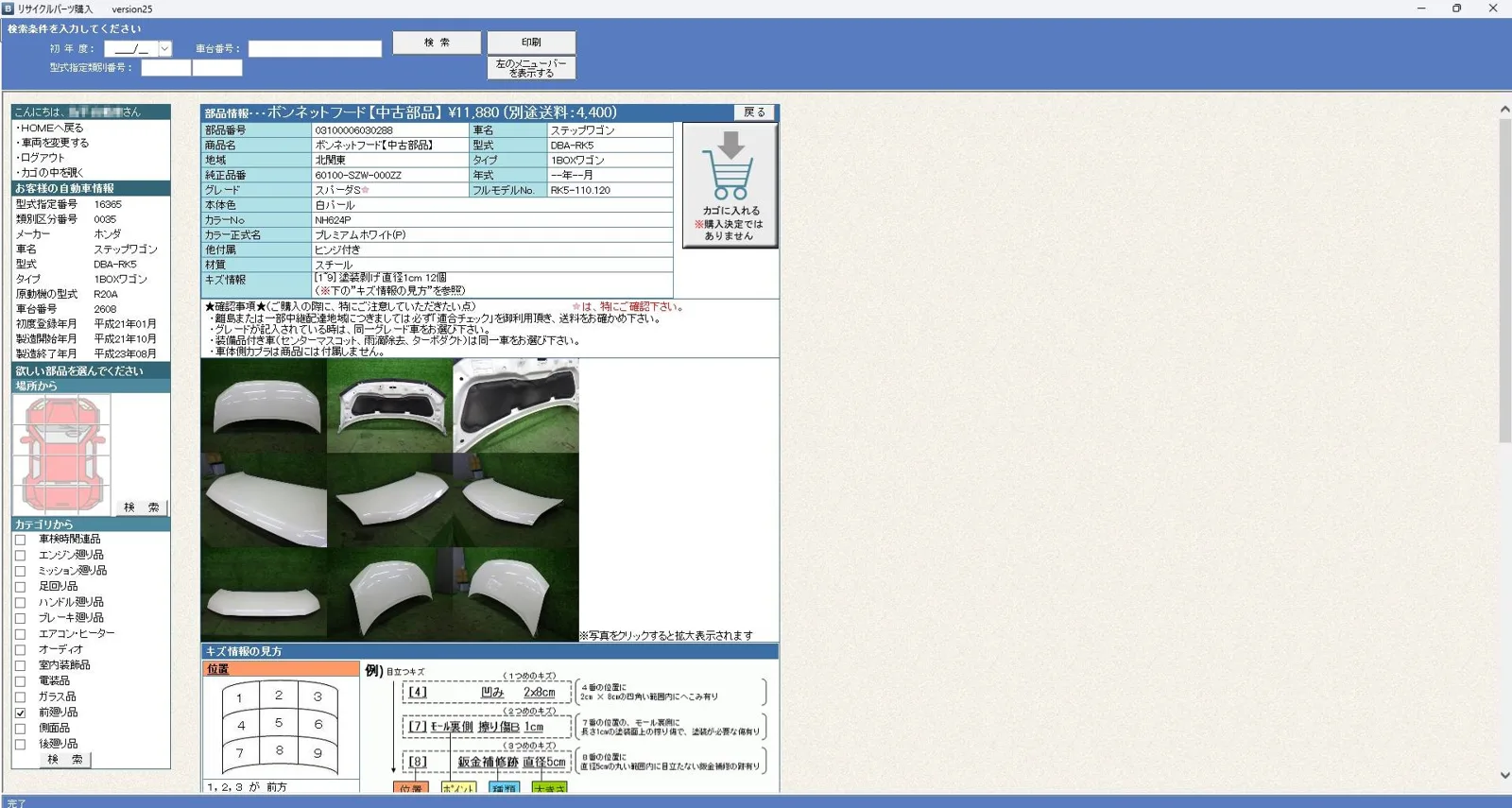Enable the ガラス品 checkbox
1512x808 pixels.
[20, 696]
